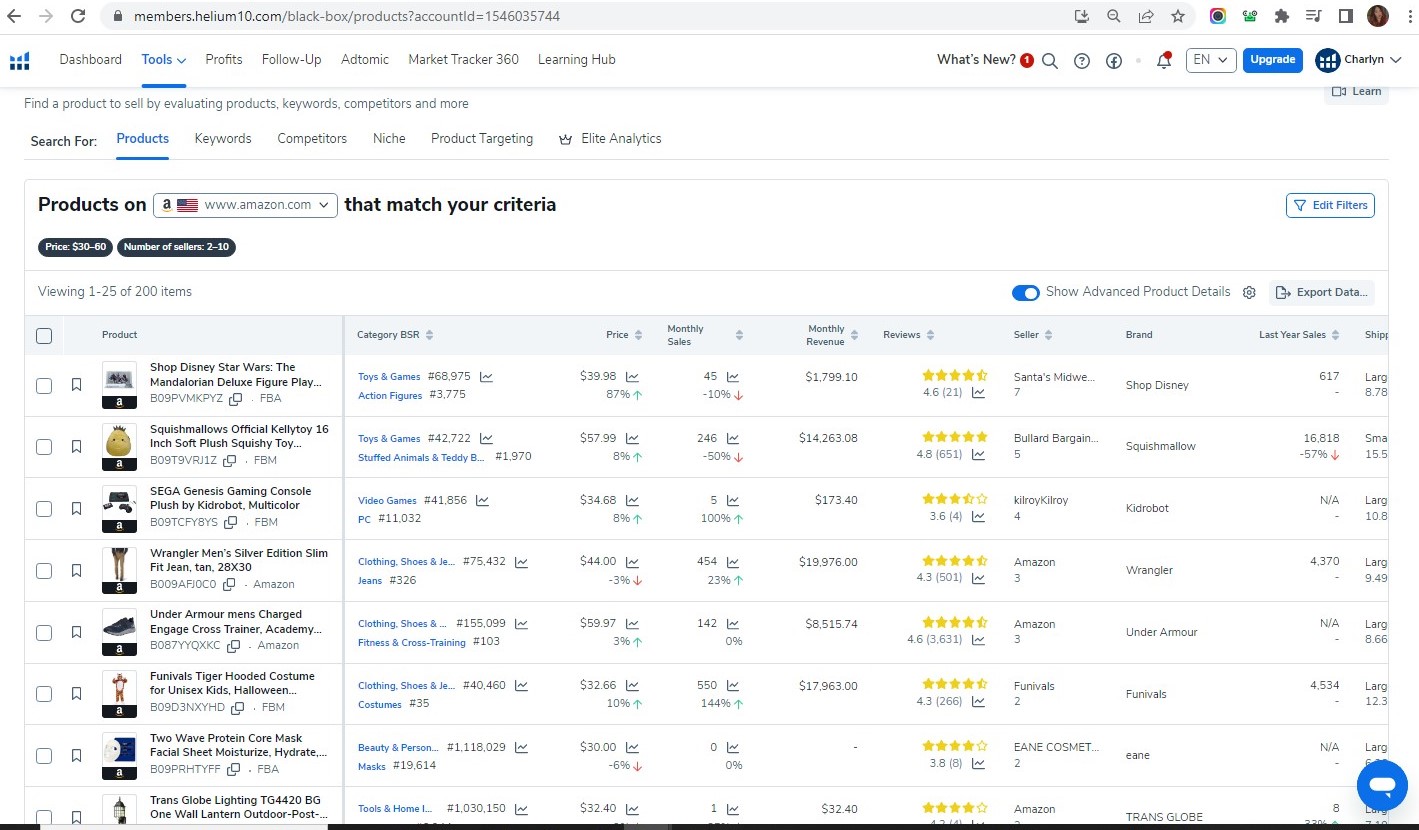The width and height of the screenshot is (1419, 830).
Task: Switch to the Keywords search tab
Action: (223, 139)
